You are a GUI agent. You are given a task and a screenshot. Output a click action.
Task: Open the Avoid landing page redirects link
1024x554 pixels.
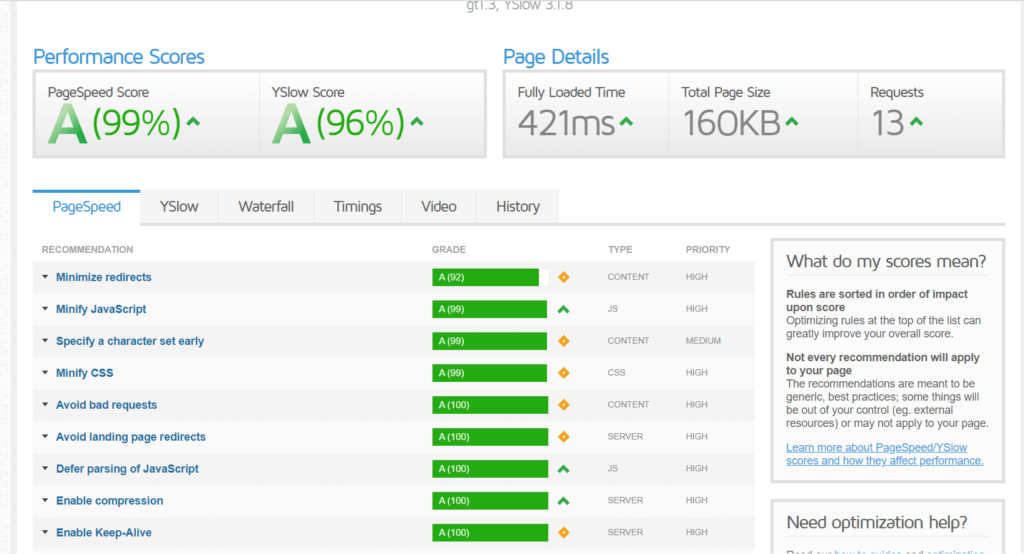click(131, 436)
